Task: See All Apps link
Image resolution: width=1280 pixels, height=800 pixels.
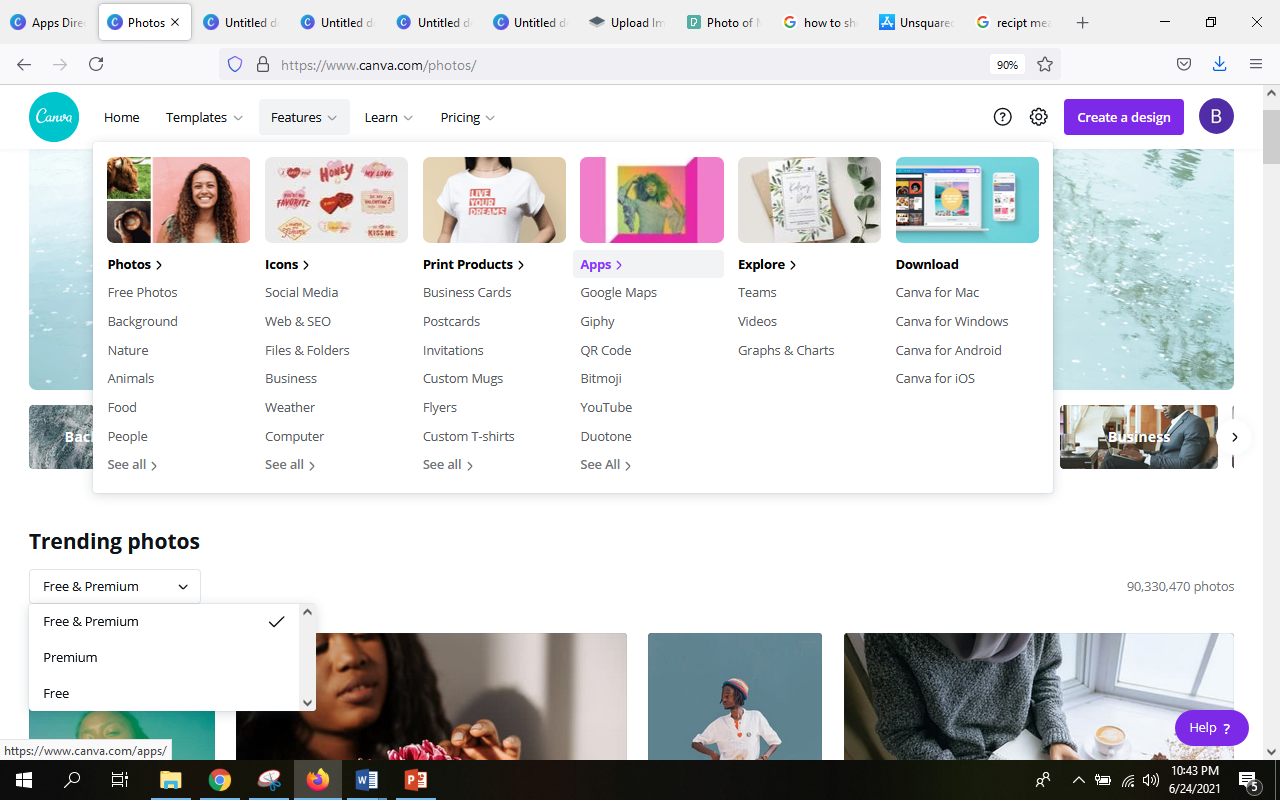Action: point(605,465)
